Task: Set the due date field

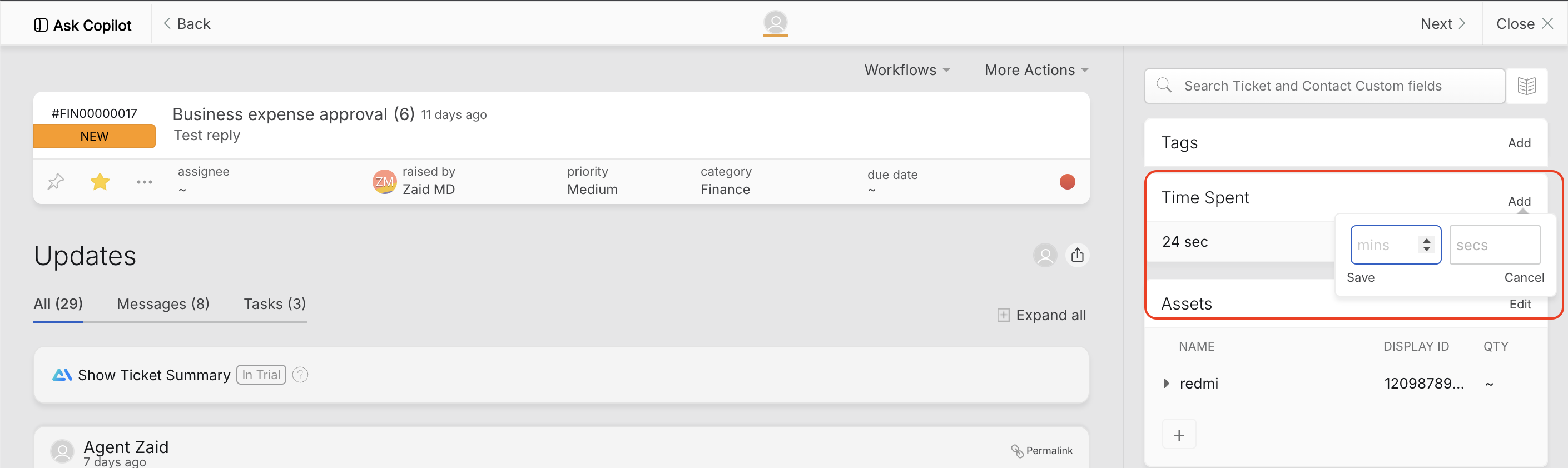Action: click(x=892, y=182)
